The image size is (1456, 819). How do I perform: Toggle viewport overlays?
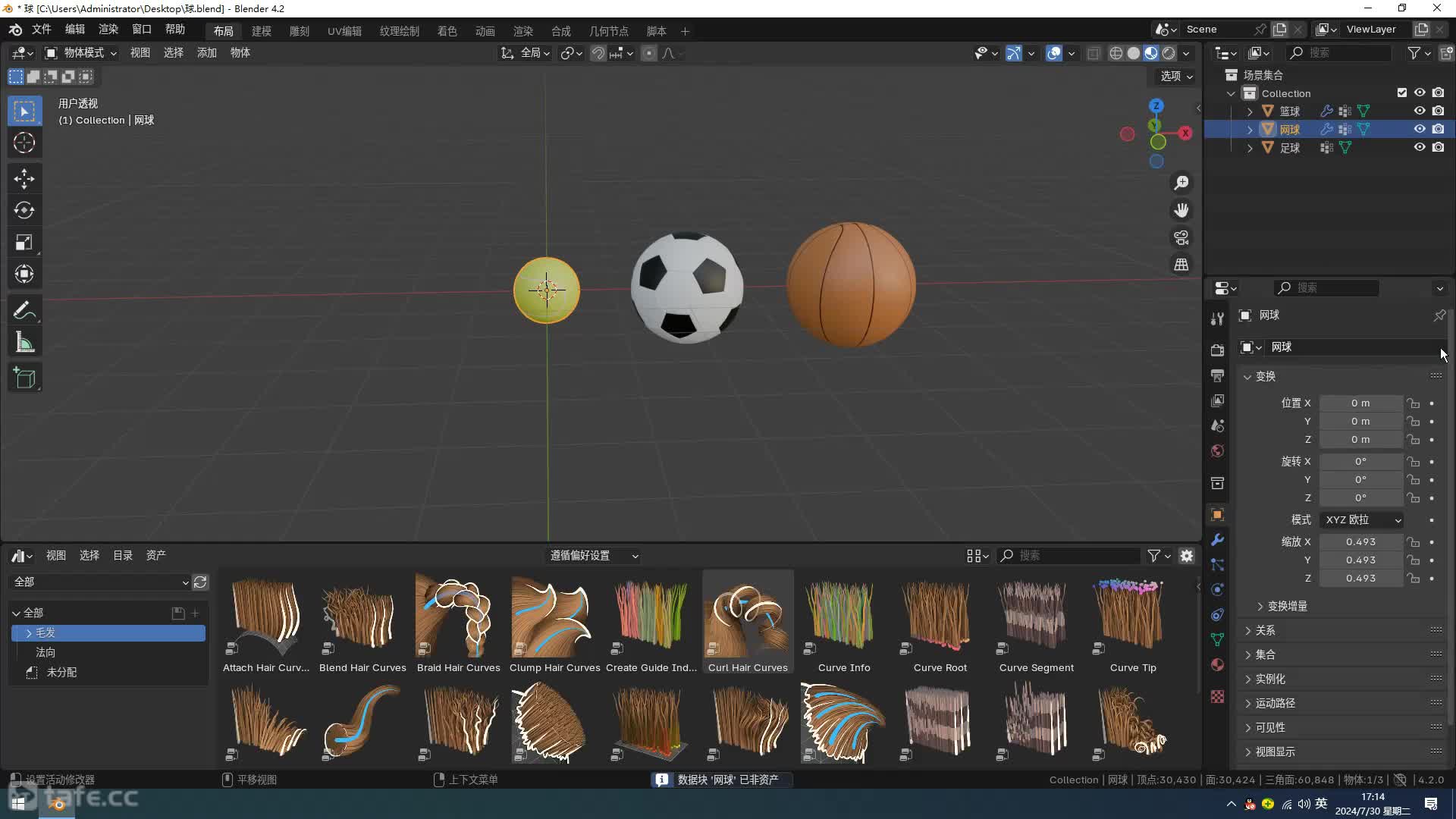[x=1054, y=53]
